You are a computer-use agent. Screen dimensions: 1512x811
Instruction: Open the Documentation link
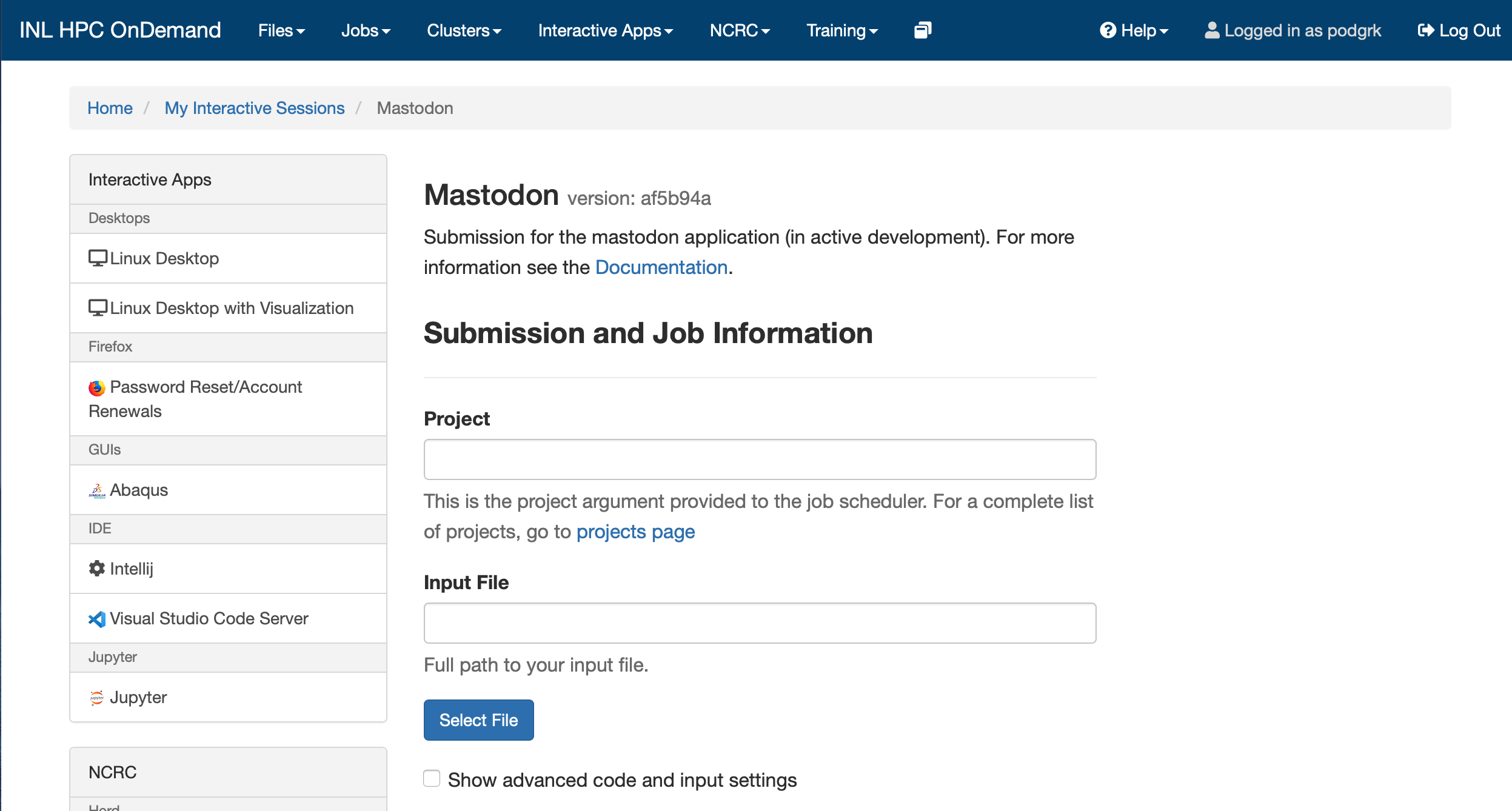(661, 267)
